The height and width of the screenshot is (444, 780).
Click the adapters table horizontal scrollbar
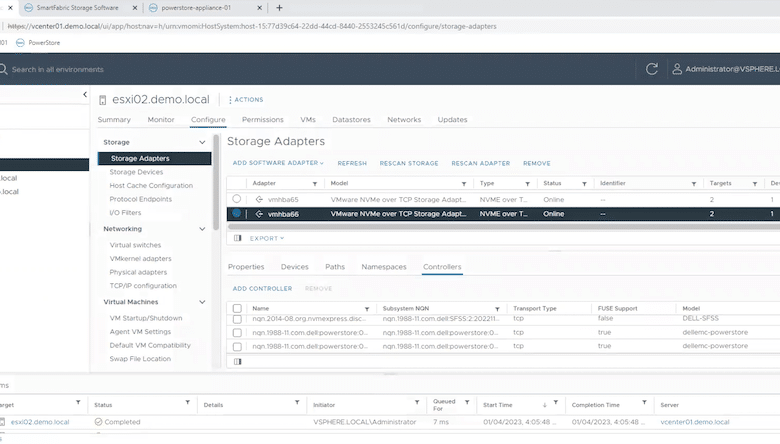click(503, 227)
